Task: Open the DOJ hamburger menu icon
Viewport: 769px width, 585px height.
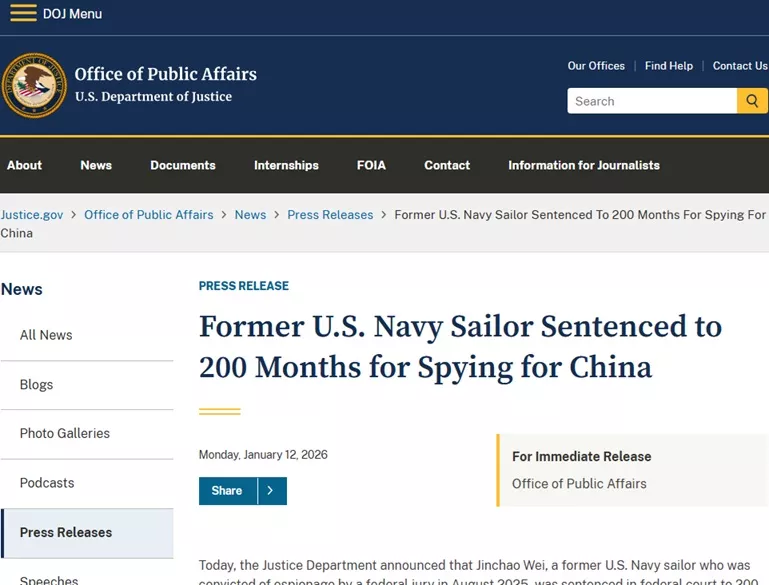Action: pos(23,14)
